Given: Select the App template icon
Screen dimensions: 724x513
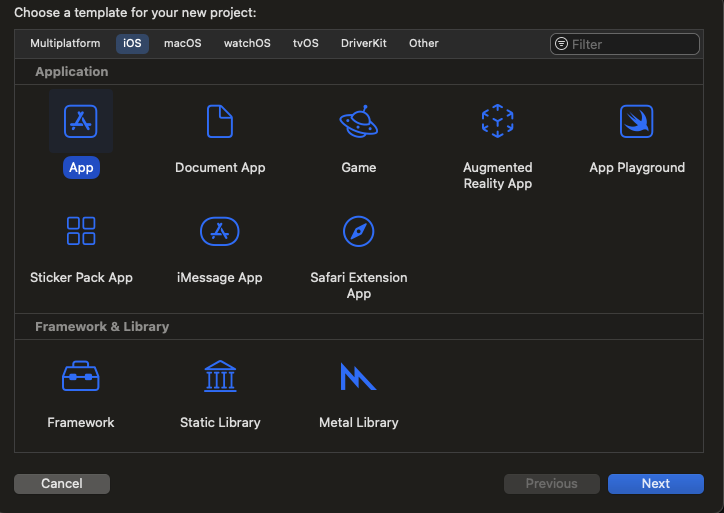Looking at the screenshot, I should (81, 122).
